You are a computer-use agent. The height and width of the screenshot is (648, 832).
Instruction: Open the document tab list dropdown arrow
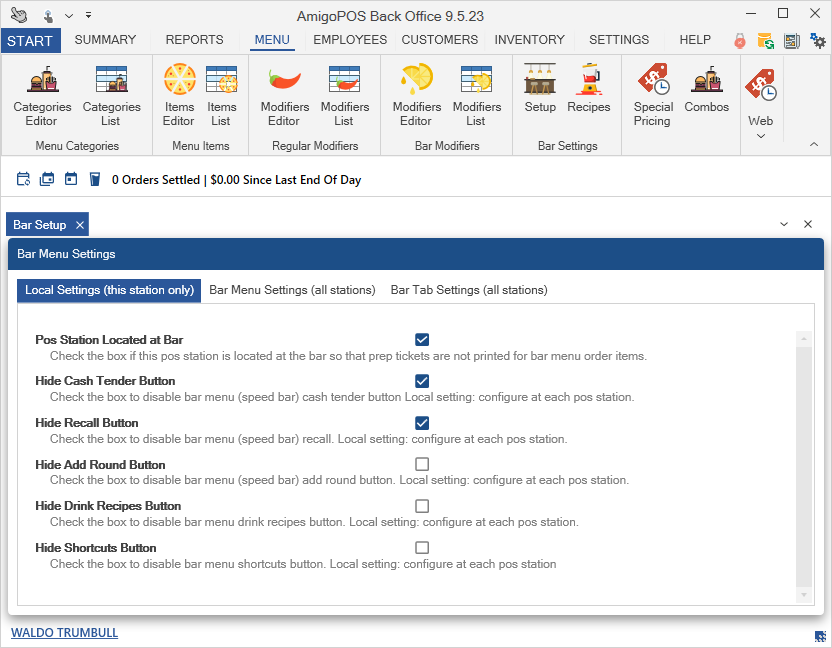[x=784, y=225]
